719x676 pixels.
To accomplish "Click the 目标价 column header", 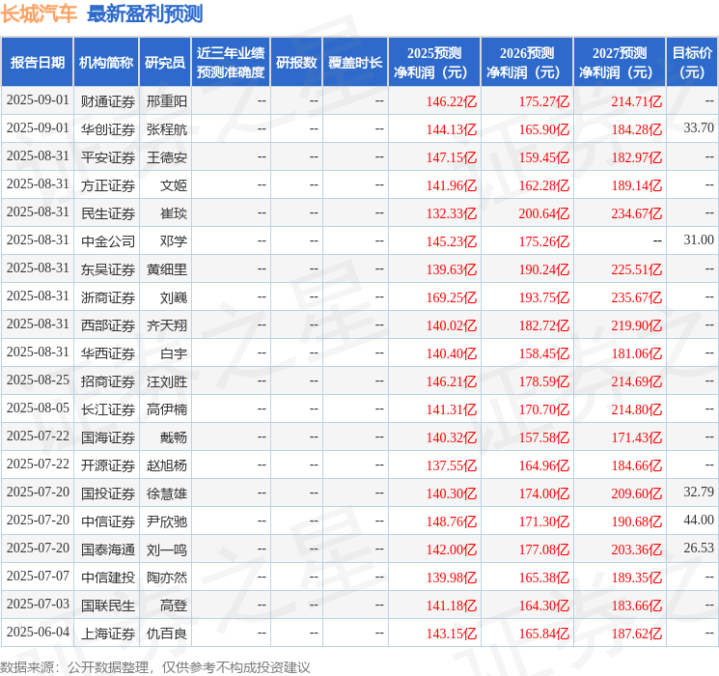I will tap(692, 62).
